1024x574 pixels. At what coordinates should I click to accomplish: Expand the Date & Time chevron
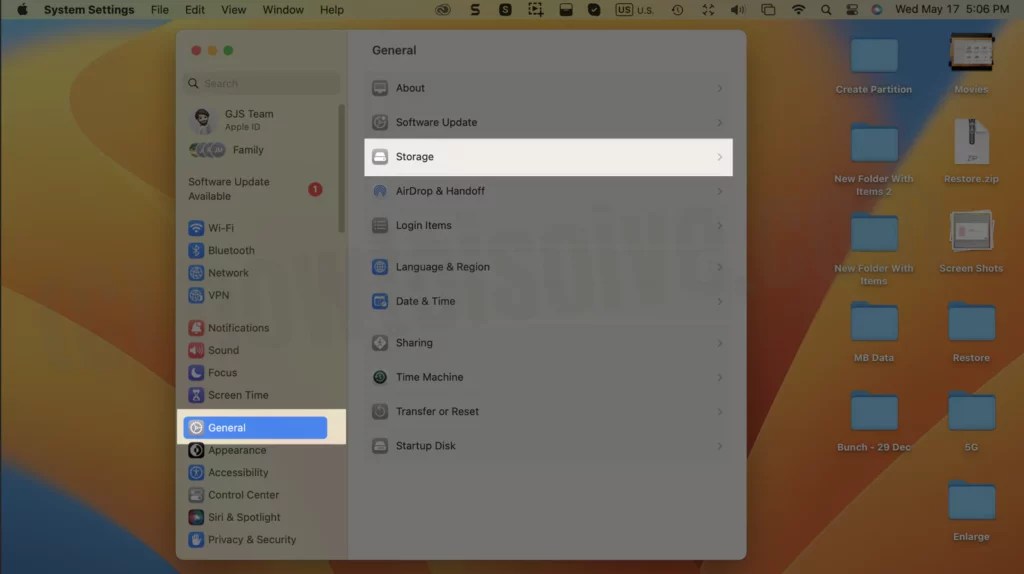pyautogui.click(x=720, y=302)
